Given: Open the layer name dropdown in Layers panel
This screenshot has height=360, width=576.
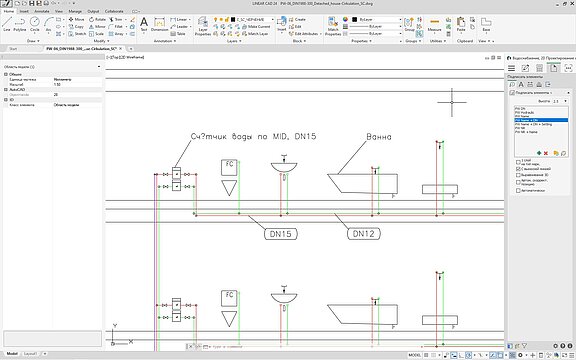Looking at the screenshot, I should pyautogui.click(x=252, y=19).
